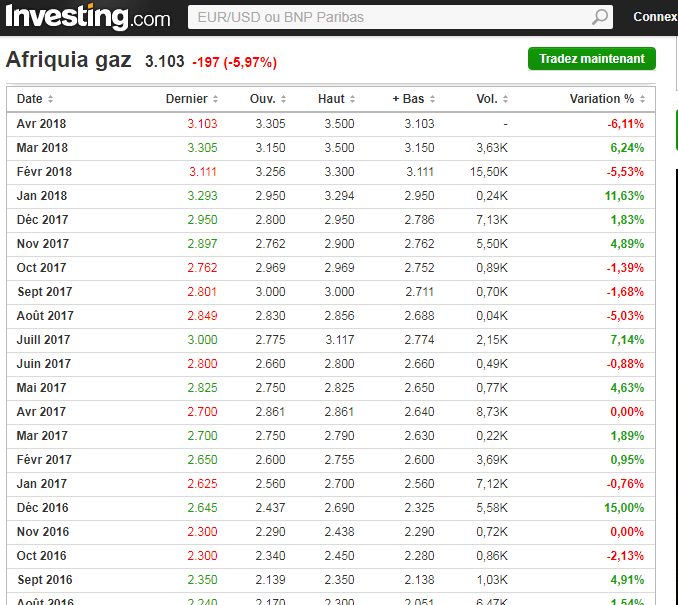Sort by Ouv. column arrows
The width and height of the screenshot is (678, 605).
(x=283, y=99)
